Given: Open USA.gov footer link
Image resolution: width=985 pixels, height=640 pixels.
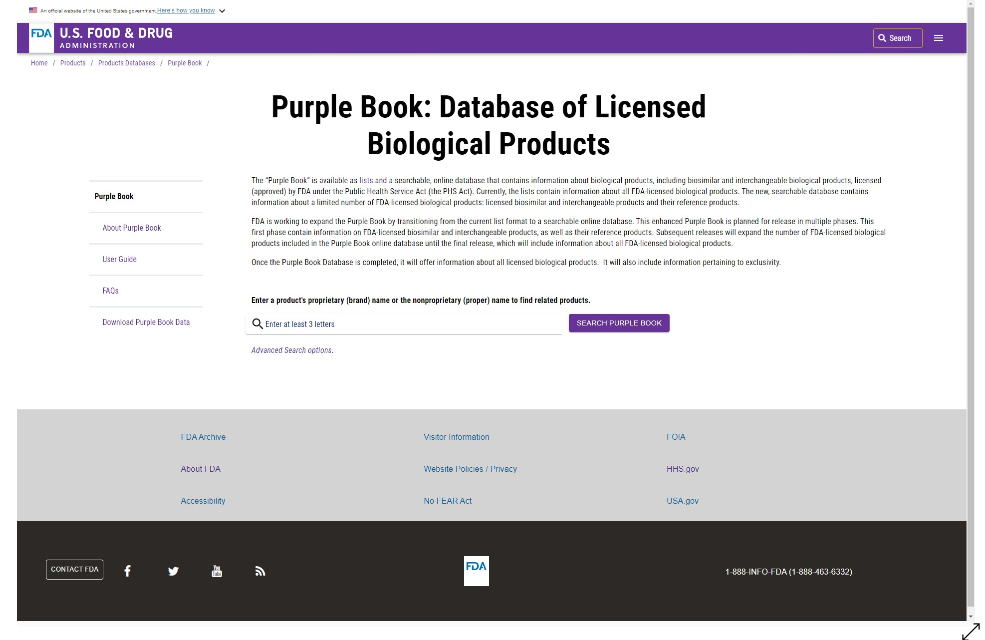Looking at the screenshot, I should 682,501.
